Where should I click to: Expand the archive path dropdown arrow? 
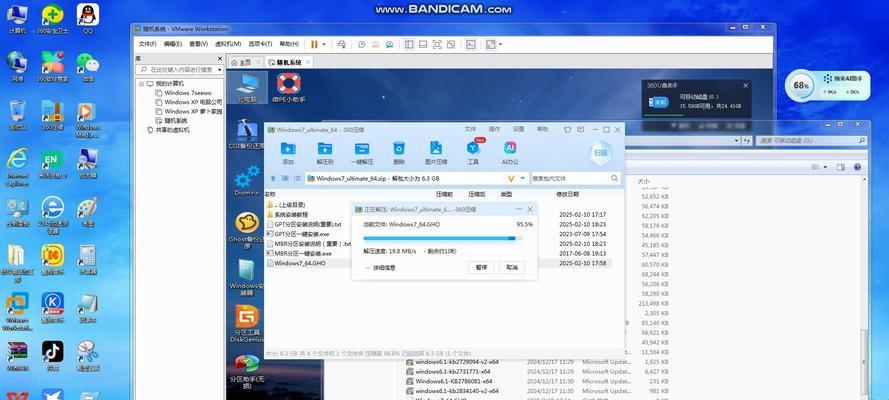pyautogui.click(x=522, y=178)
